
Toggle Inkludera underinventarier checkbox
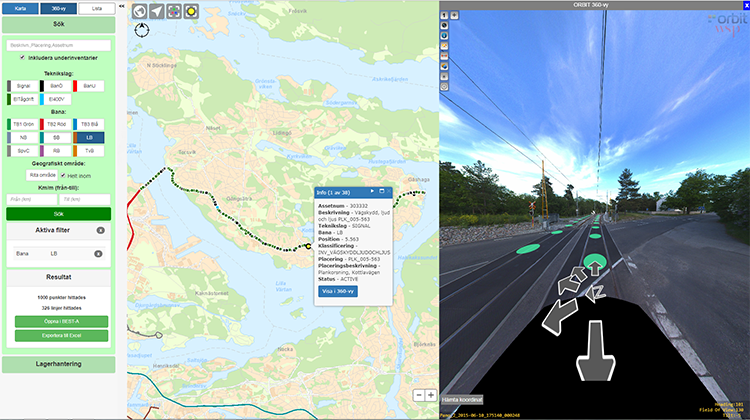23,57
